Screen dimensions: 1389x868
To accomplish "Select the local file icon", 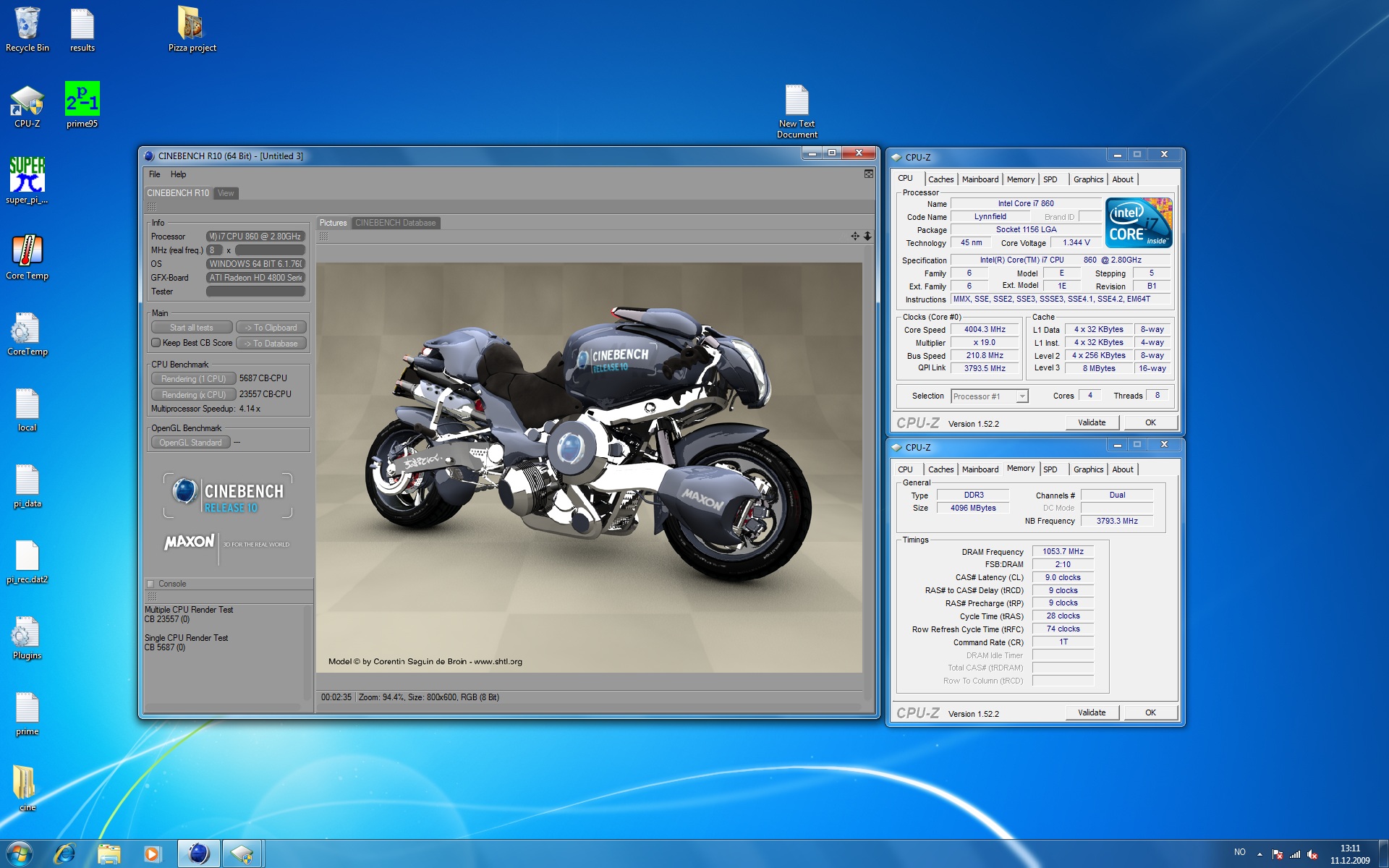I will 27,409.
